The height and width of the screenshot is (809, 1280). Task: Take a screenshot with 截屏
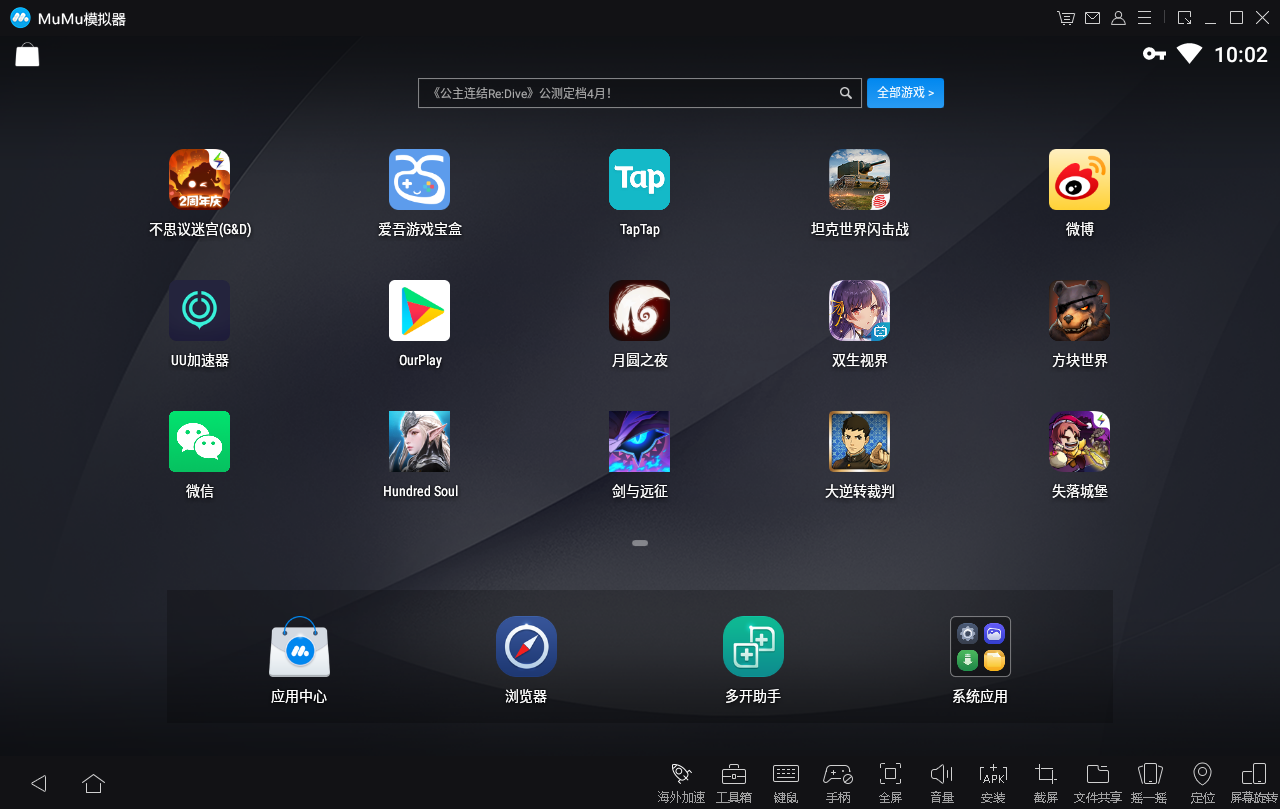pyautogui.click(x=1046, y=781)
